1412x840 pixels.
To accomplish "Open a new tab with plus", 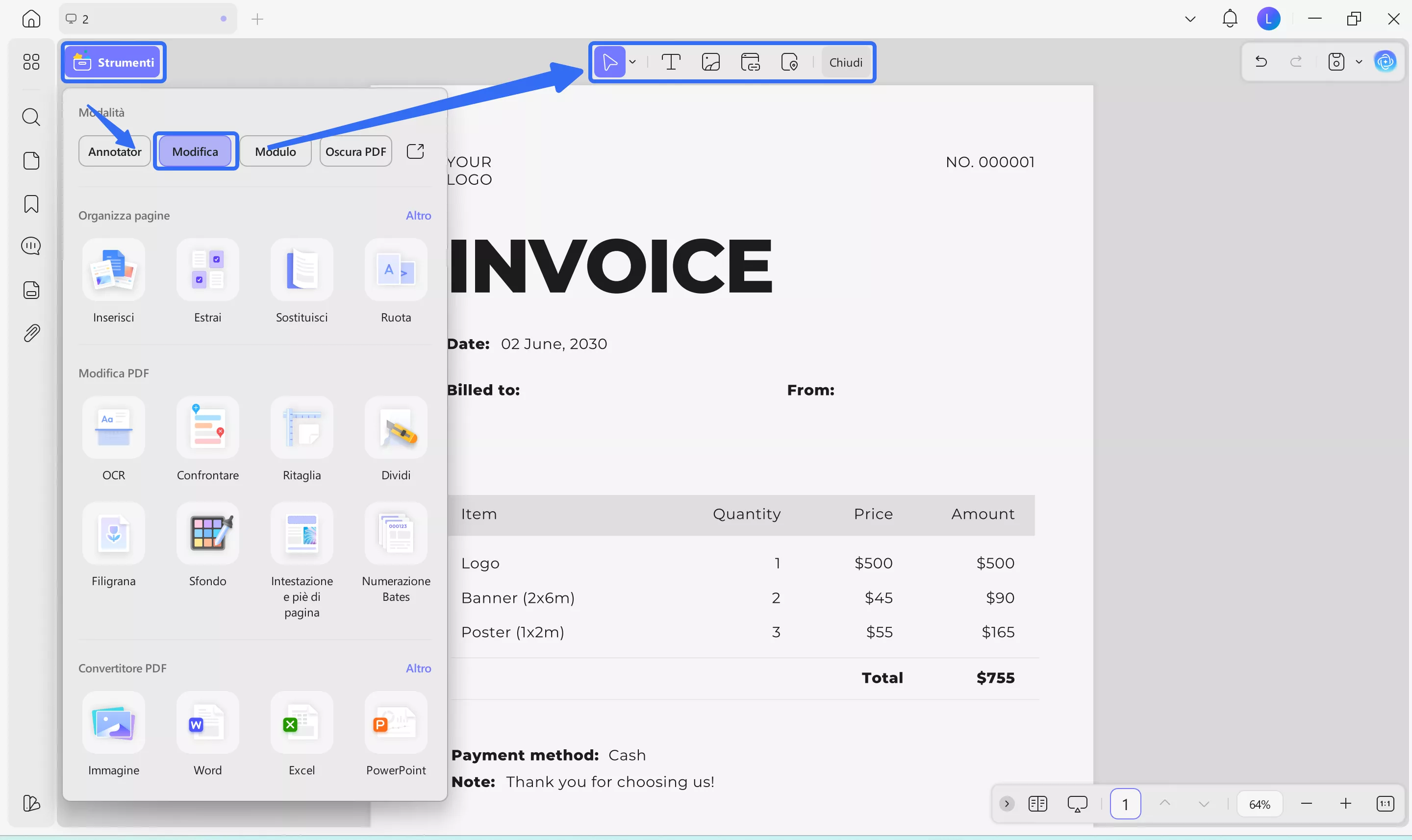I will tap(257, 19).
